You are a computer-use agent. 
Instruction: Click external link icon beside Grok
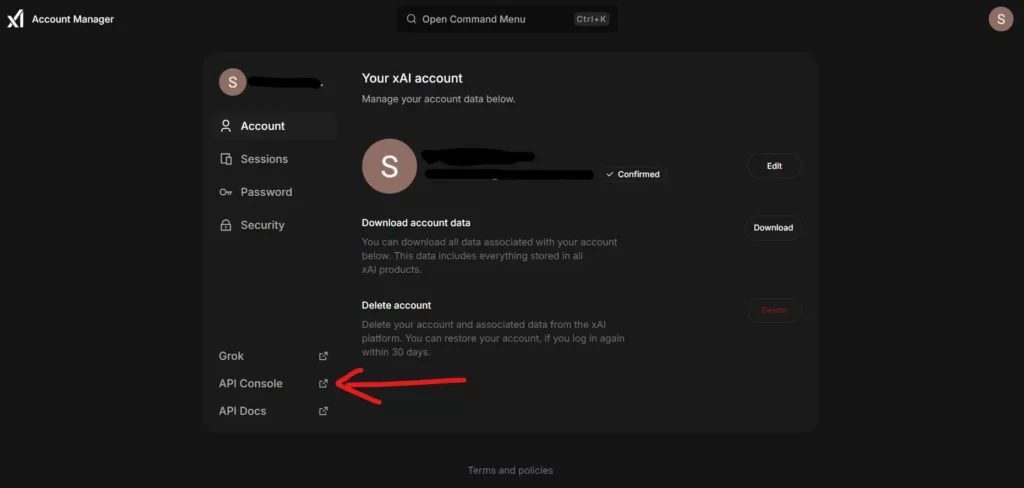pos(323,356)
